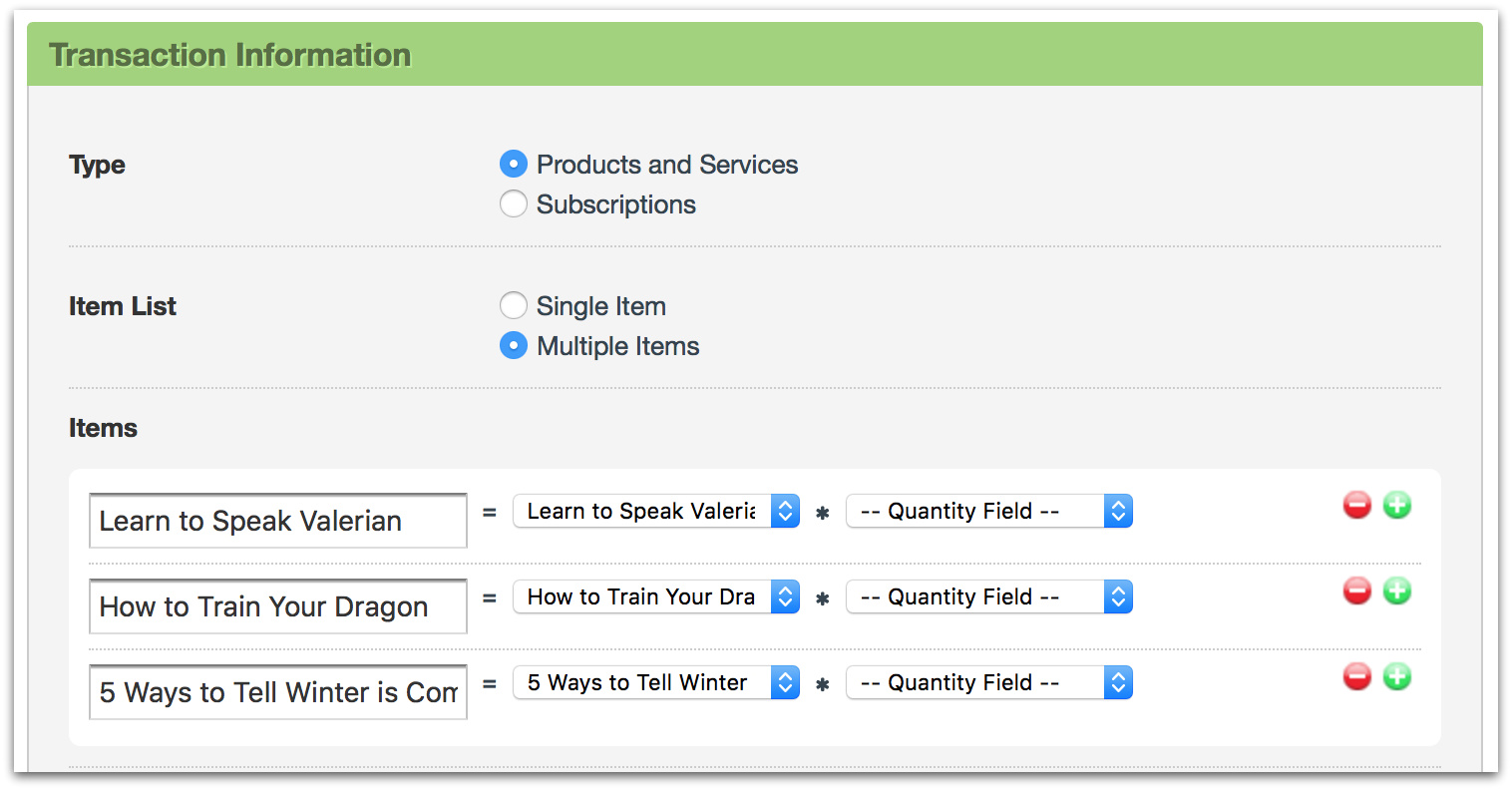Delete the How to Train Your Dragon row
Image resolution: width=1512 pixels, height=790 pixels.
1356,592
